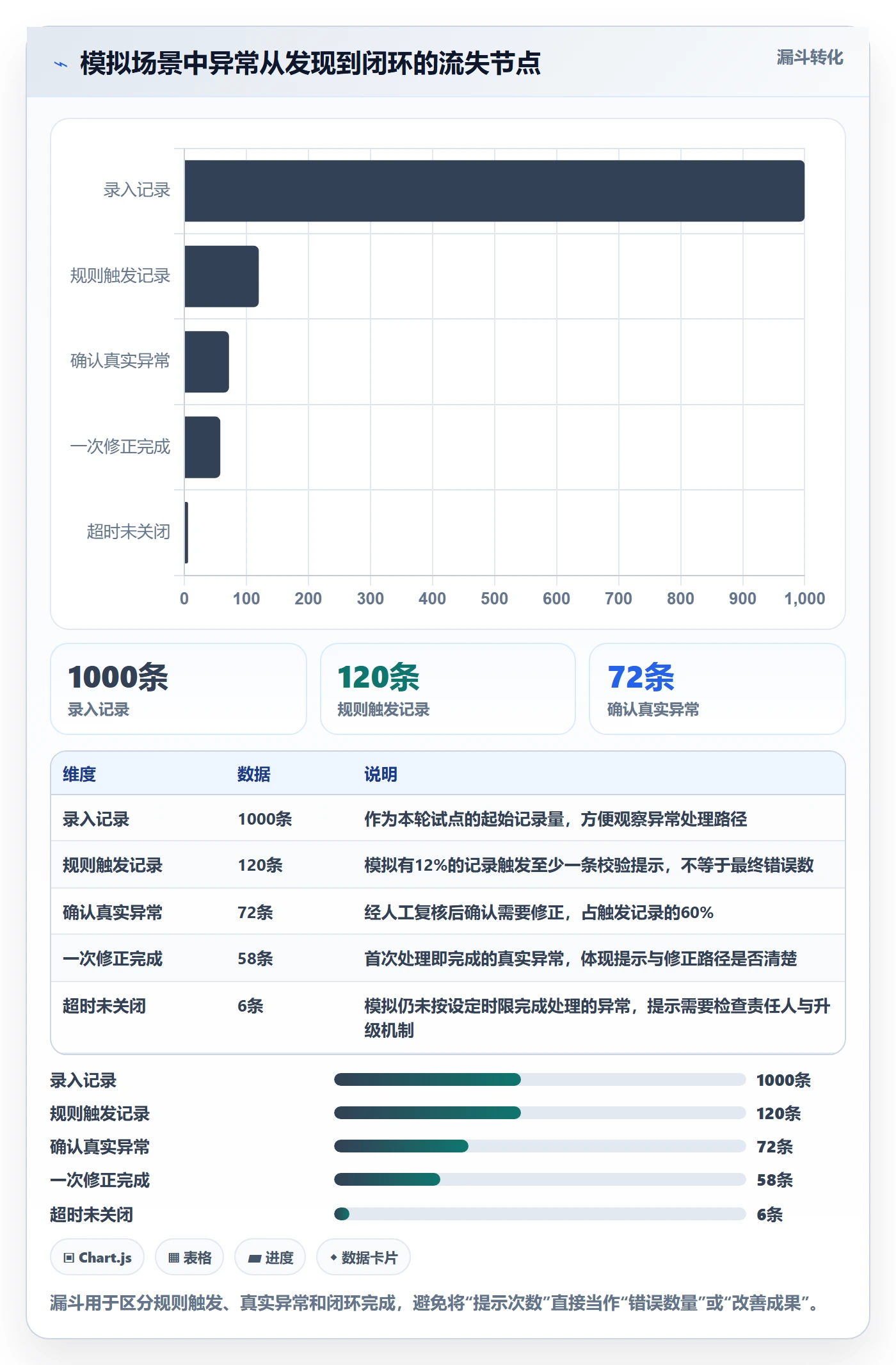Click the description mentioning 占触发记录的60%
Image resolution: width=896 pixels, height=1365 pixels.
coord(539,912)
